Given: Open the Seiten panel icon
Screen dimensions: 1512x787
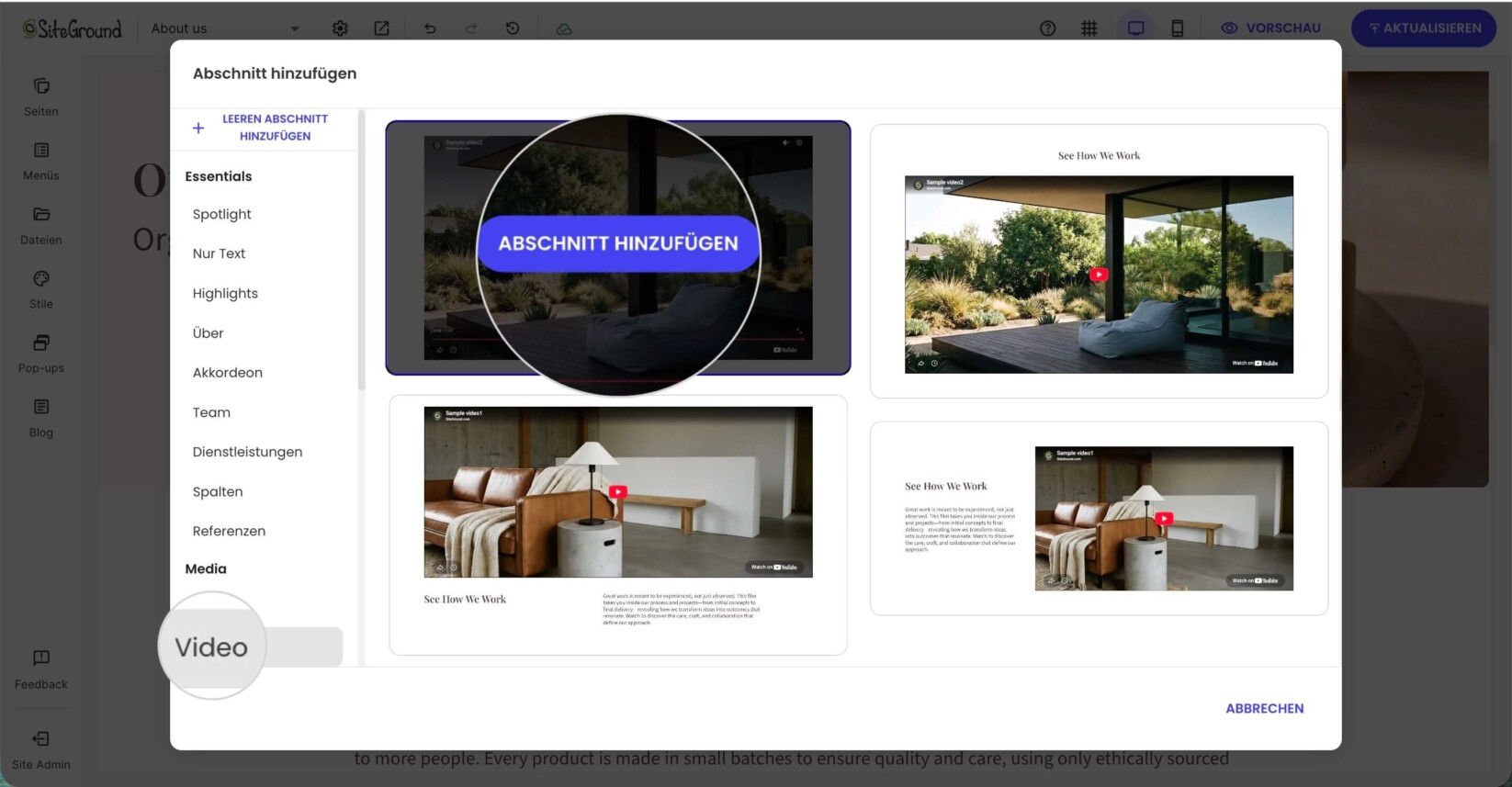Looking at the screenshot, I should 41,86.
